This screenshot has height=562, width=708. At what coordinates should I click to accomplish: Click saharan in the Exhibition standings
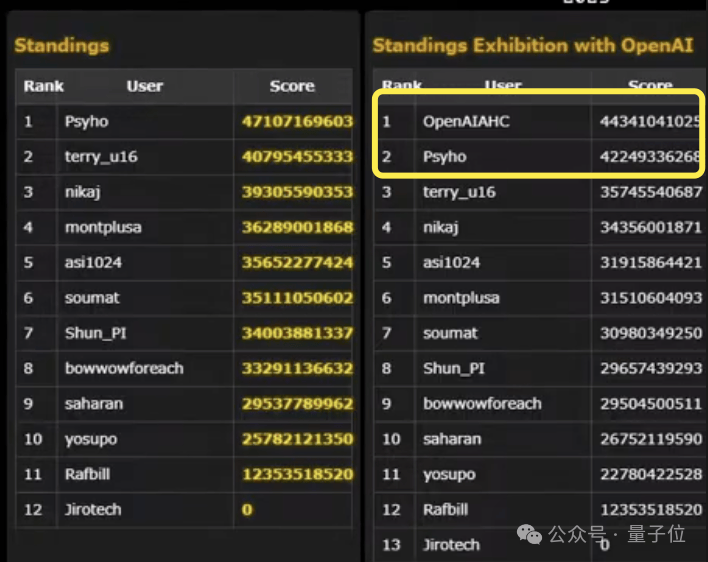point(452,439)
